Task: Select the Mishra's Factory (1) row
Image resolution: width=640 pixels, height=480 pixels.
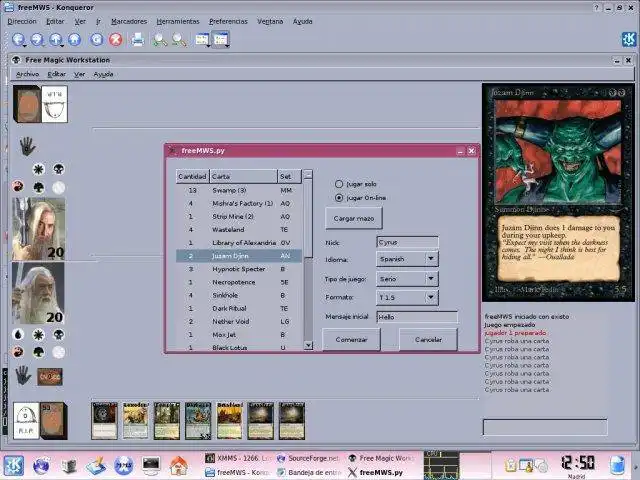Action: (240, 203)
